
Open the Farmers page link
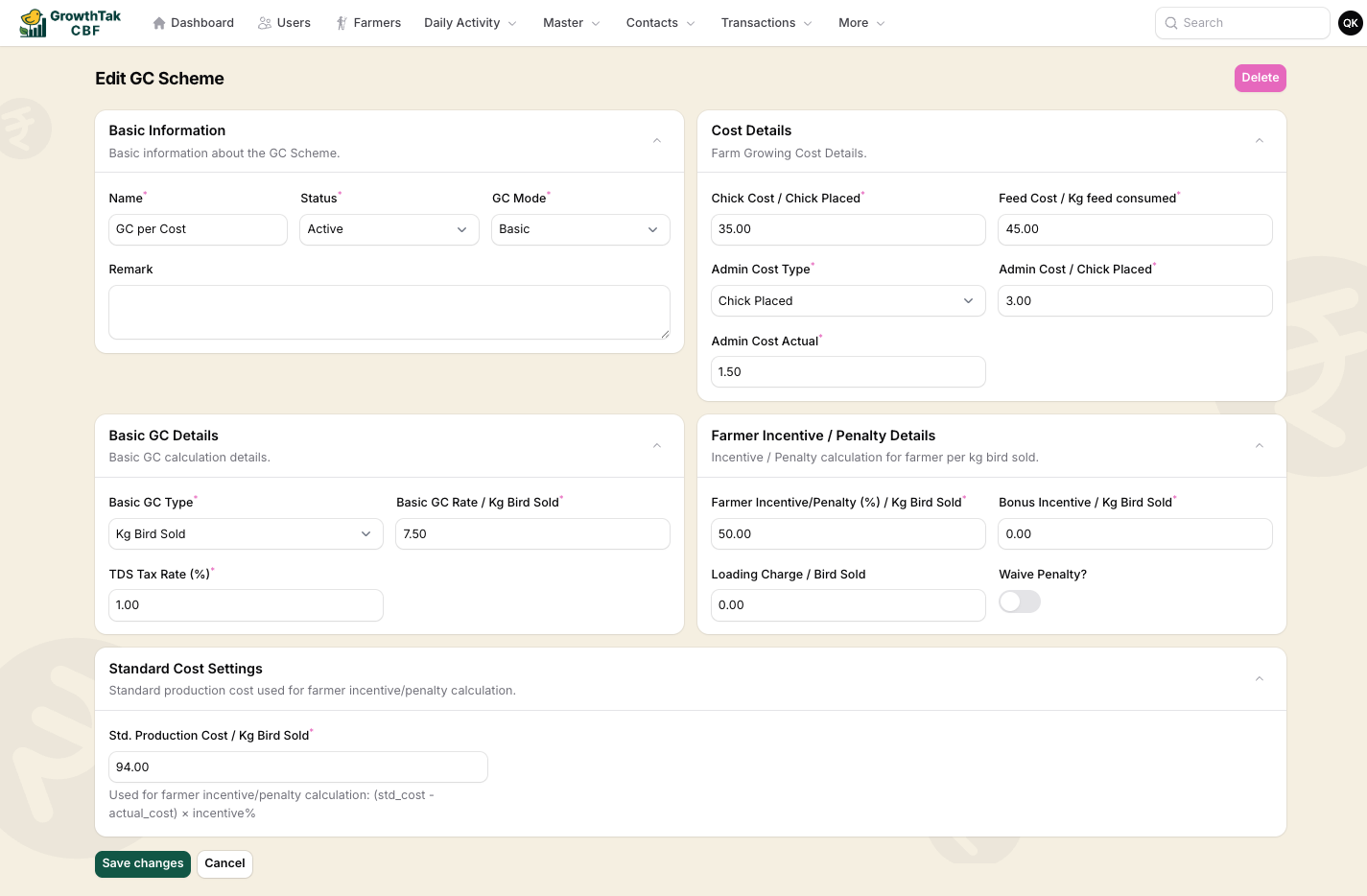(368, 23)
